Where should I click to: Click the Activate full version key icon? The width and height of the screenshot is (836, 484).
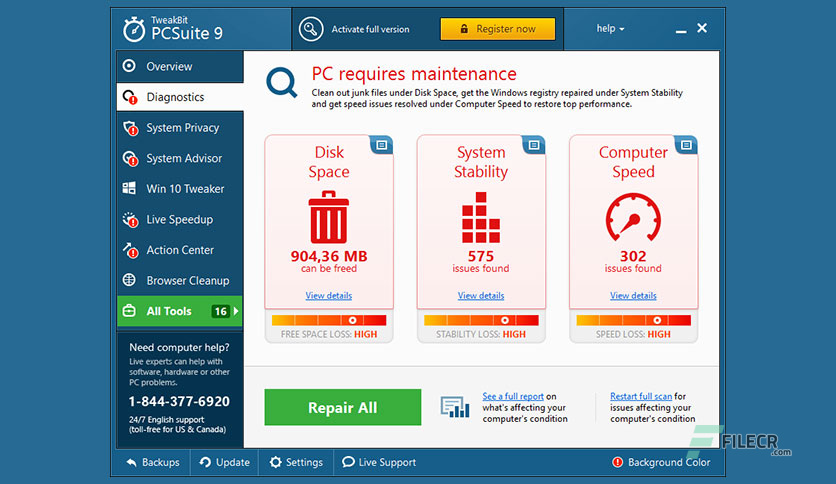[311, 29]
